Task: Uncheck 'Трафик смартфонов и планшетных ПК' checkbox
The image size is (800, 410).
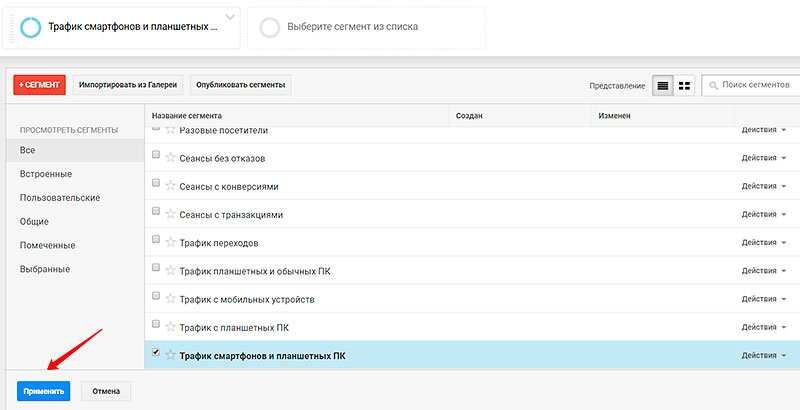Action: point(155,353)
